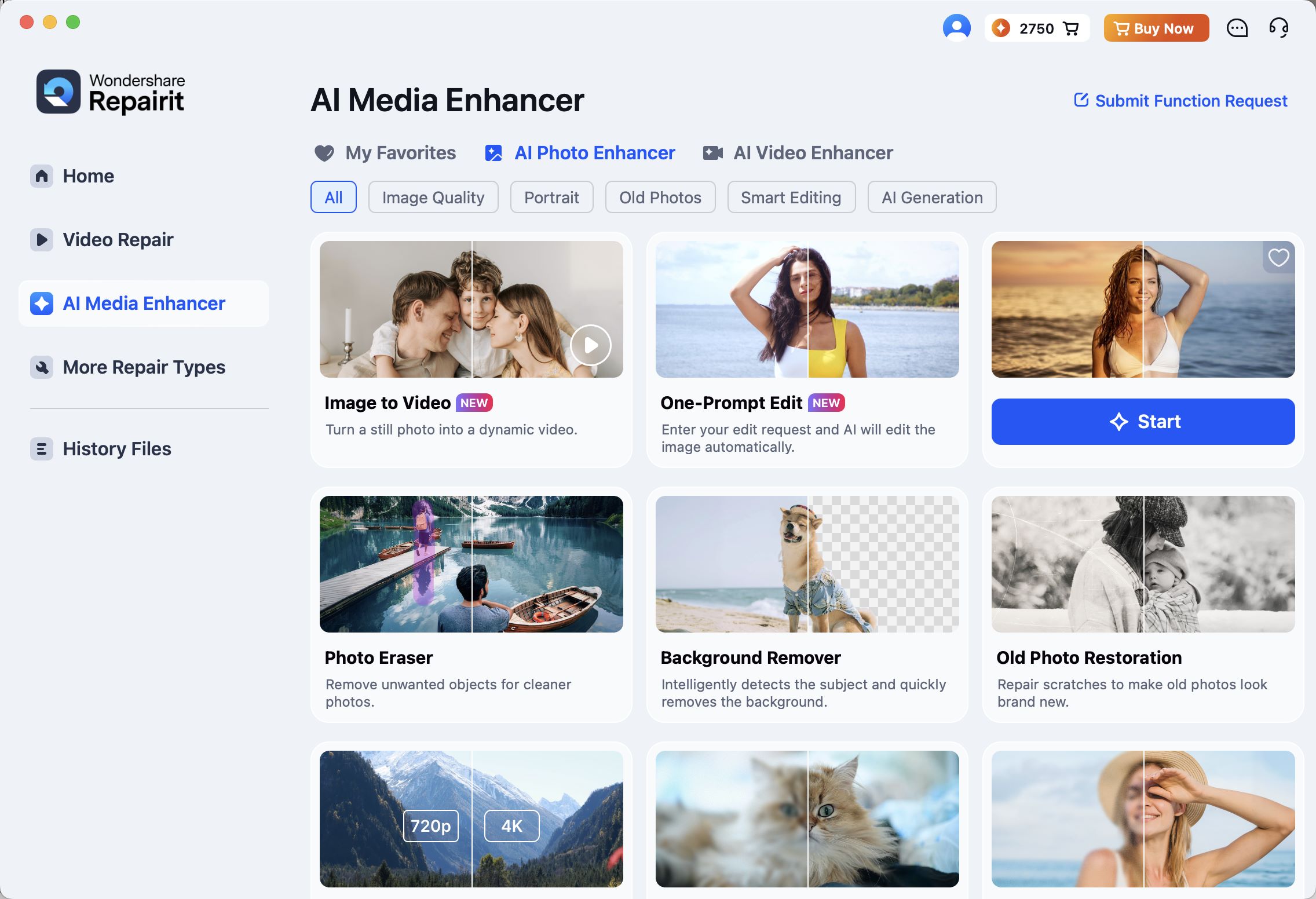Click the AI Media Enhancer sparkle icon

pyautogui.click(x=42, y=304)
